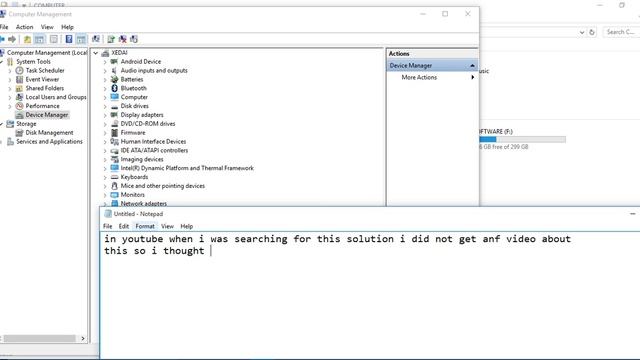The width and height of the screenshot is (640, 360).
Task: Click the Notepad icon in the Untitled title bar
Action: pos(108,213)
